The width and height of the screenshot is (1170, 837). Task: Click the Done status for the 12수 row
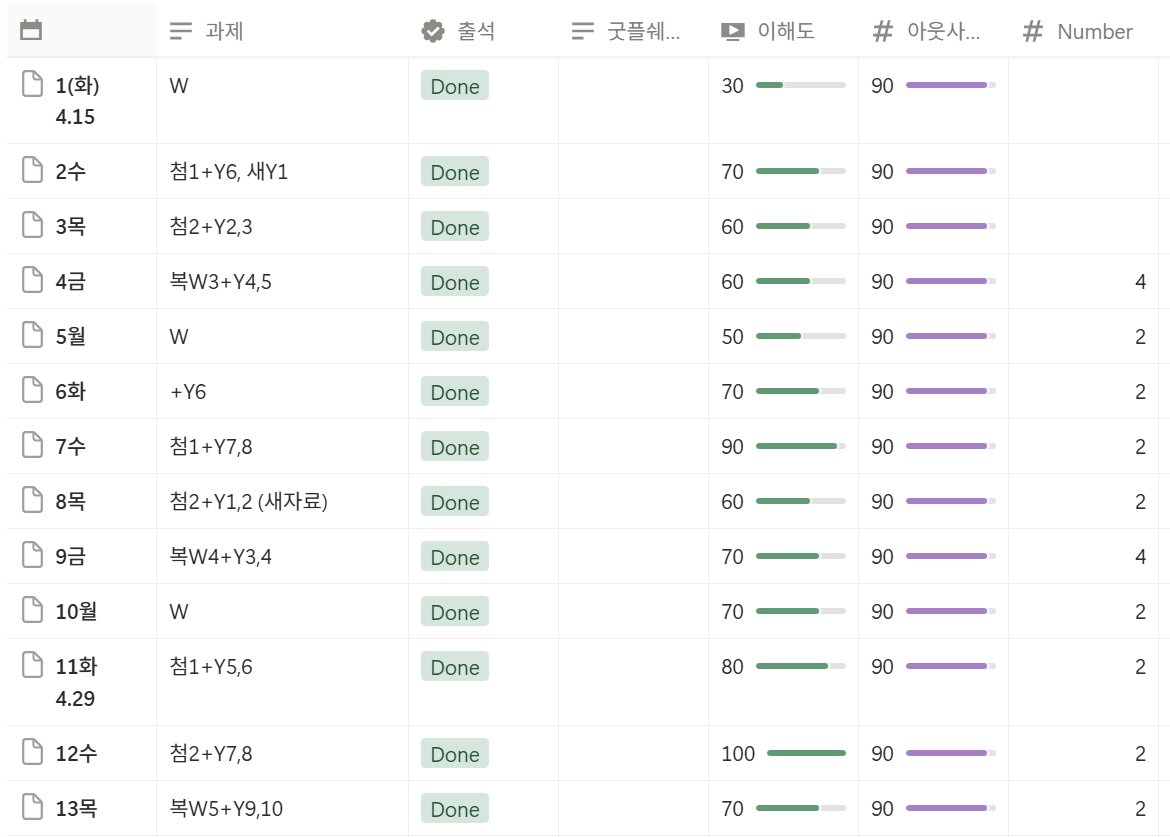pos(454,754)
